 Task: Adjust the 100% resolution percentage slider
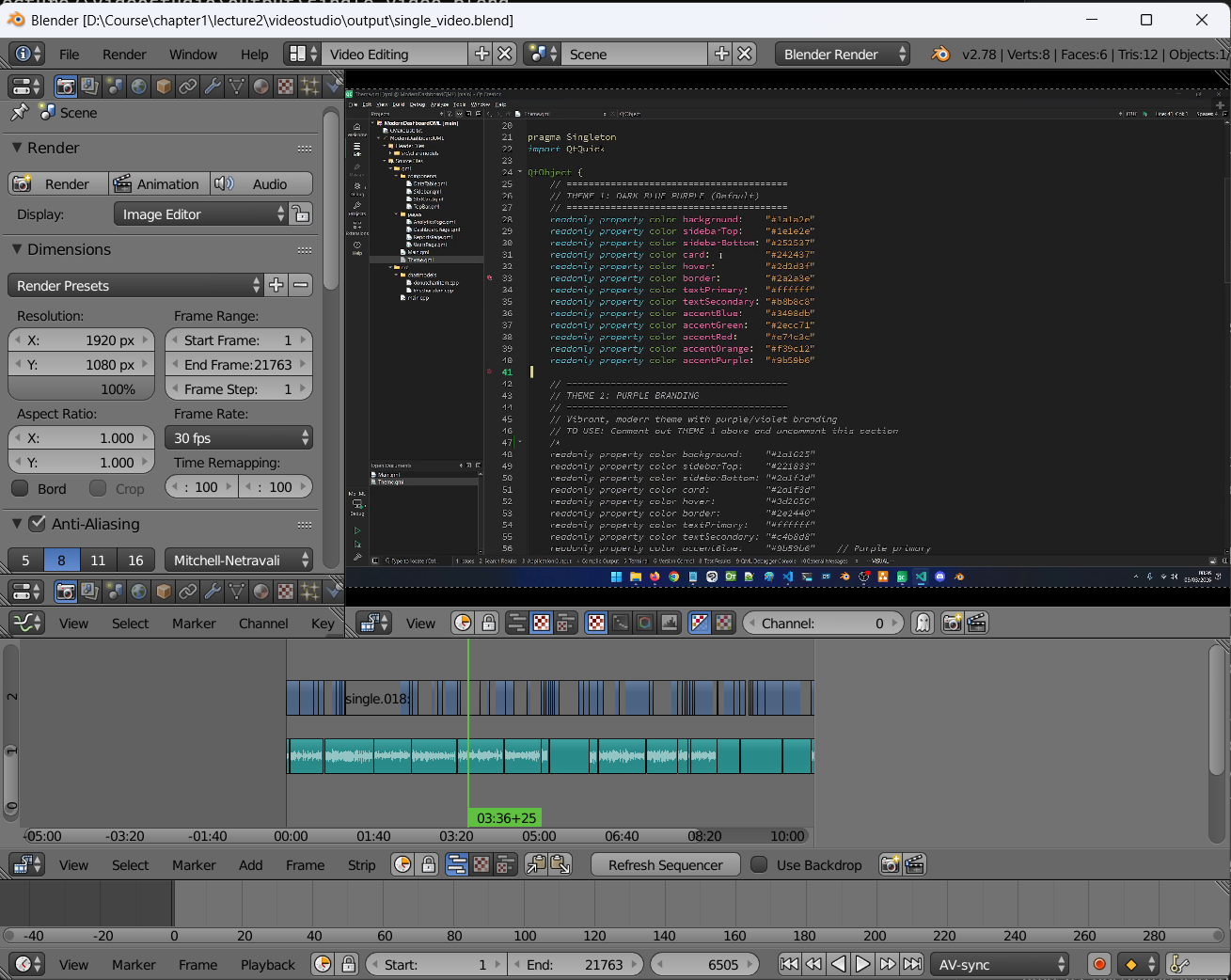point(81,388)
